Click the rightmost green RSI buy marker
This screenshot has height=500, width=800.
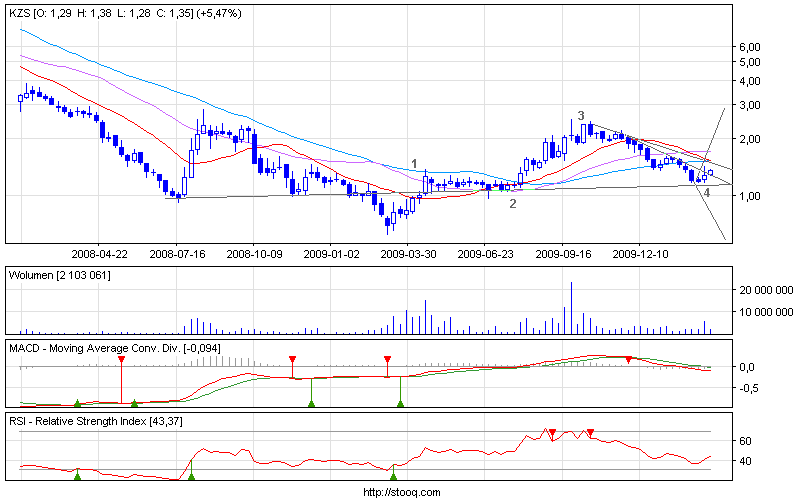click(x=393, y=476)
